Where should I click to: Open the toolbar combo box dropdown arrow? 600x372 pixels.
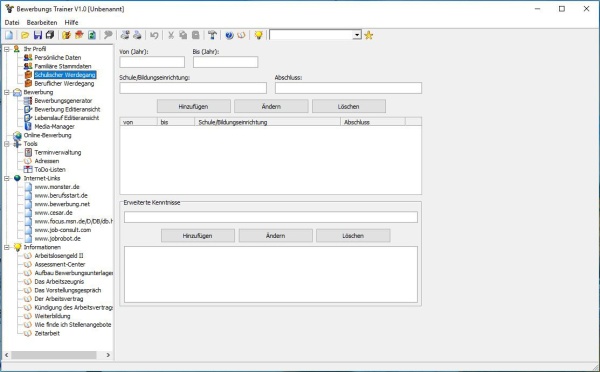pyautogui.click(x=357, y=35)
